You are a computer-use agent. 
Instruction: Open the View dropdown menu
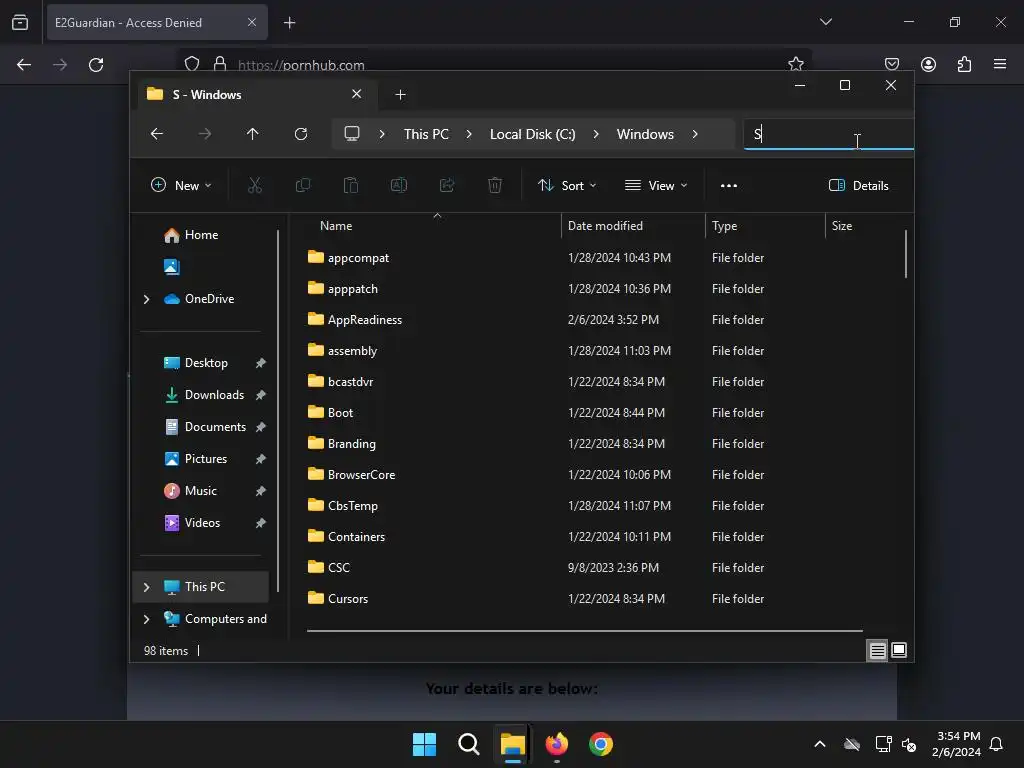click(x=656, y=185)
